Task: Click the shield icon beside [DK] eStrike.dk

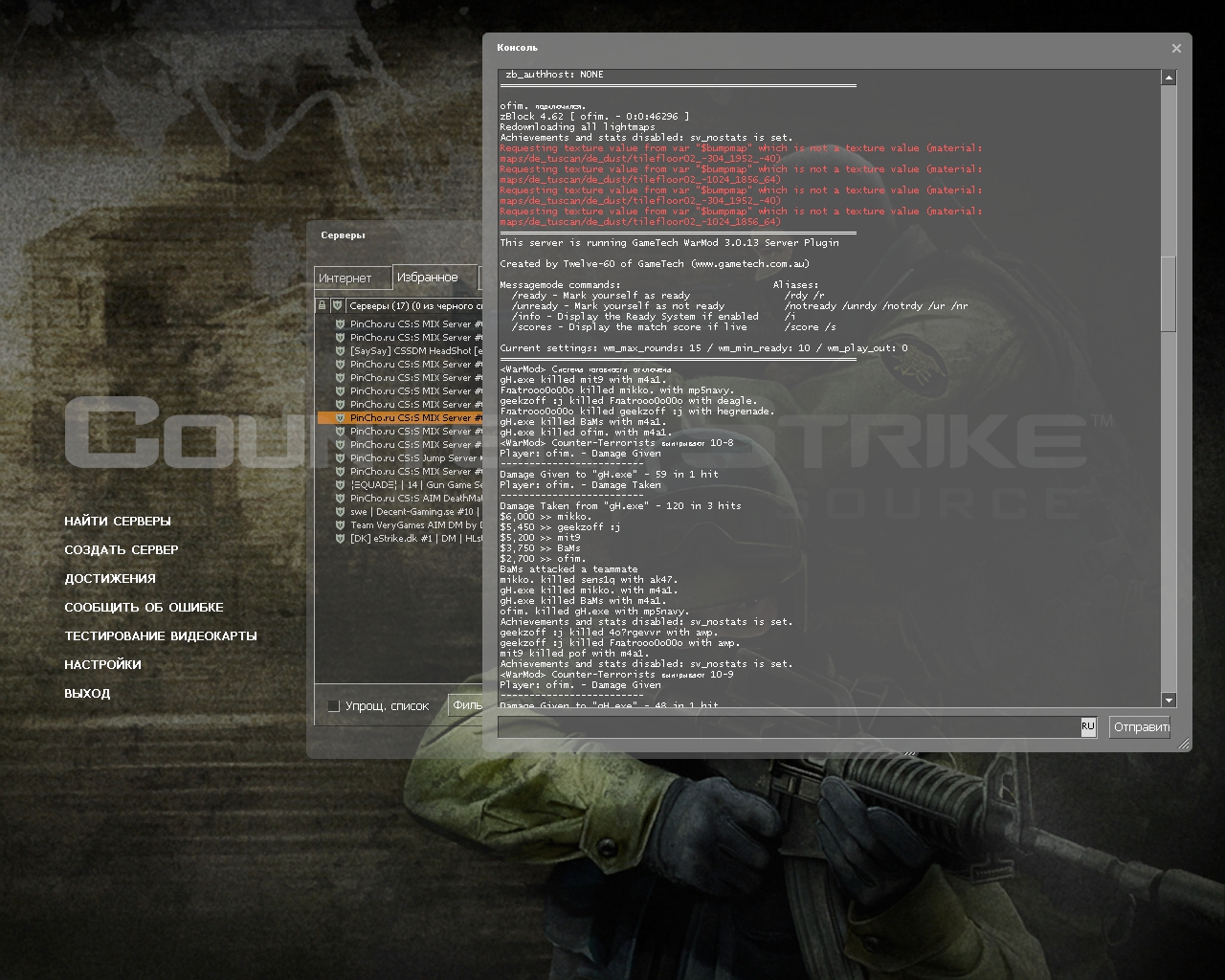Action: click(340, 539)
